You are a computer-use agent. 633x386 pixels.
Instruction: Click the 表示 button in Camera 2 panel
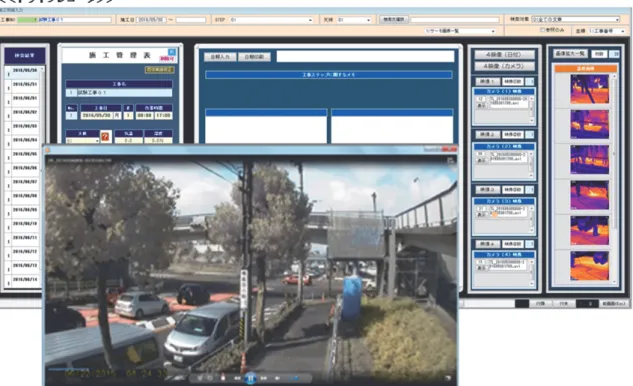(481, 160)
